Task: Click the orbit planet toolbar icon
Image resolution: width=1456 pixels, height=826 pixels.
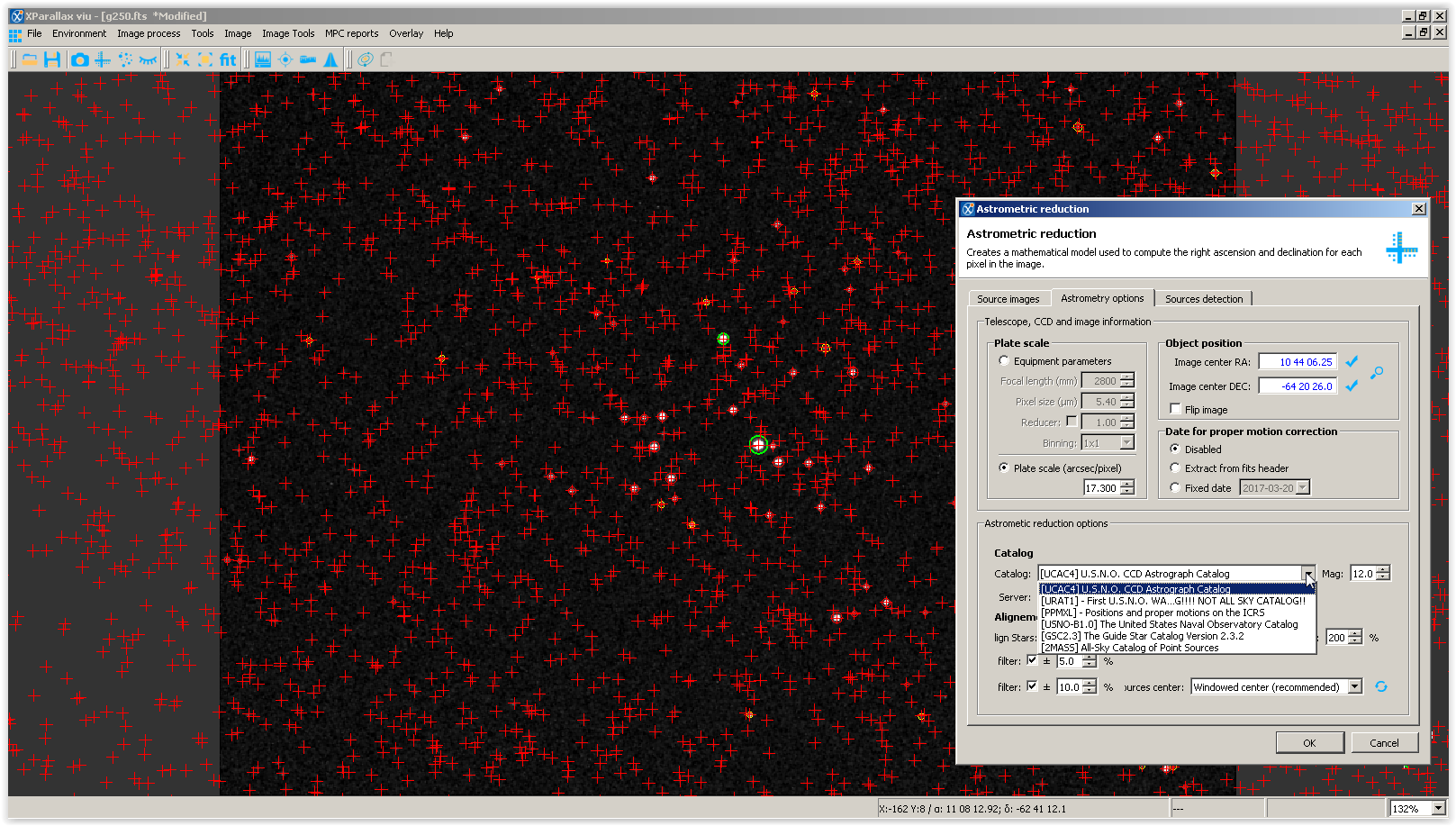Action: [x=366, y=59]
